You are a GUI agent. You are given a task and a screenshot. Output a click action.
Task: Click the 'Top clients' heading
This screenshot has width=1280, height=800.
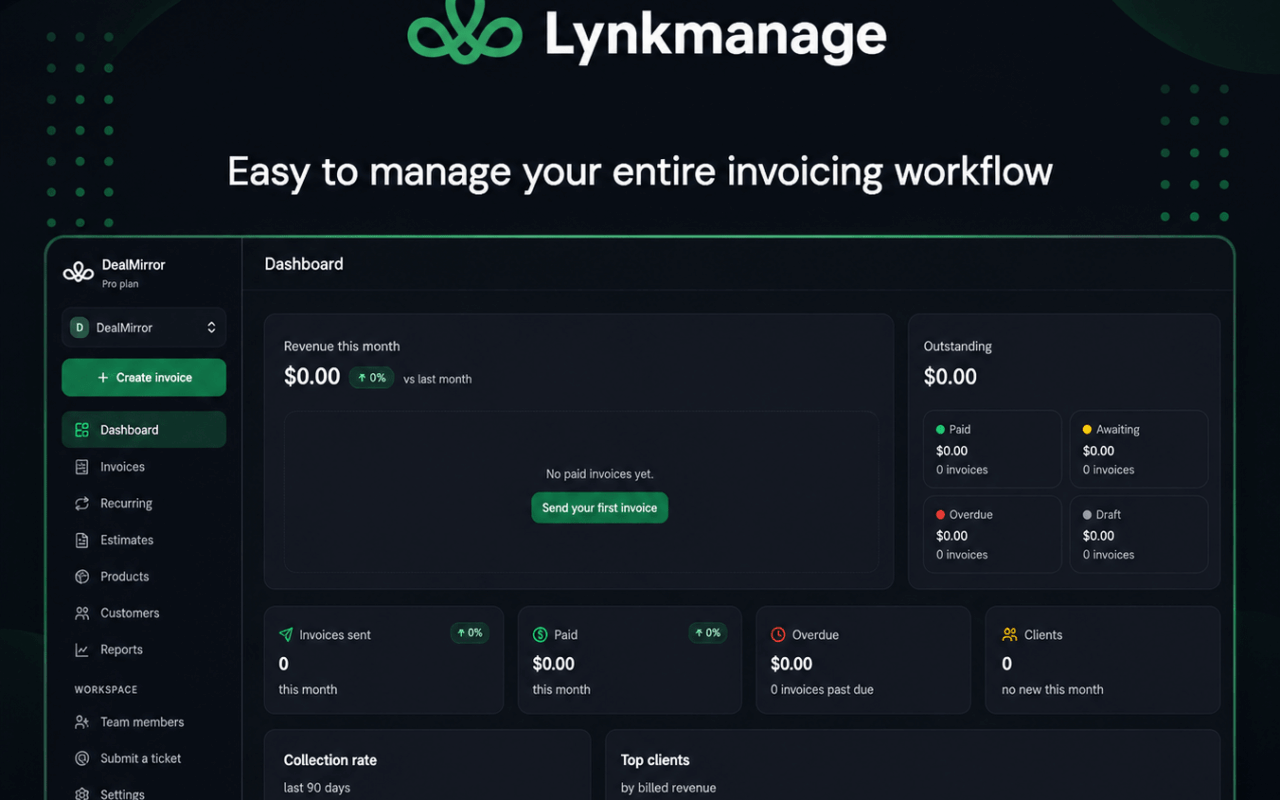point(655,761)
